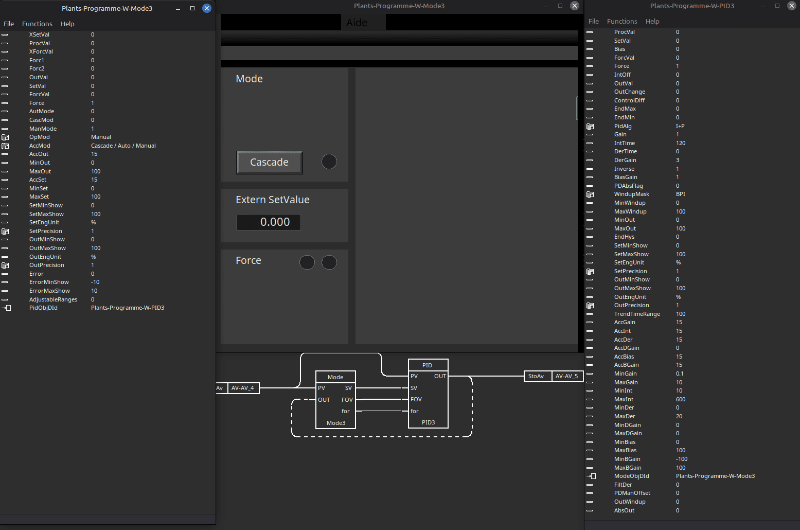
Task: Open the WindupMask BPI value selector
Action: 680,193
